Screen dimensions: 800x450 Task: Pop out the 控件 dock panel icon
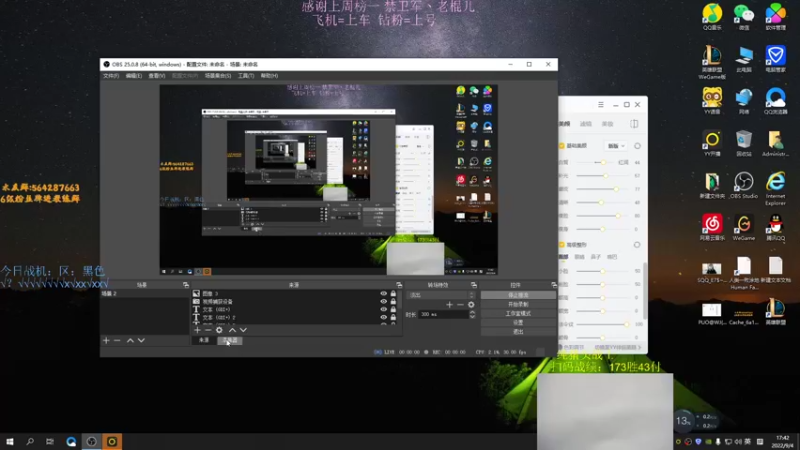tap(554, 285)
